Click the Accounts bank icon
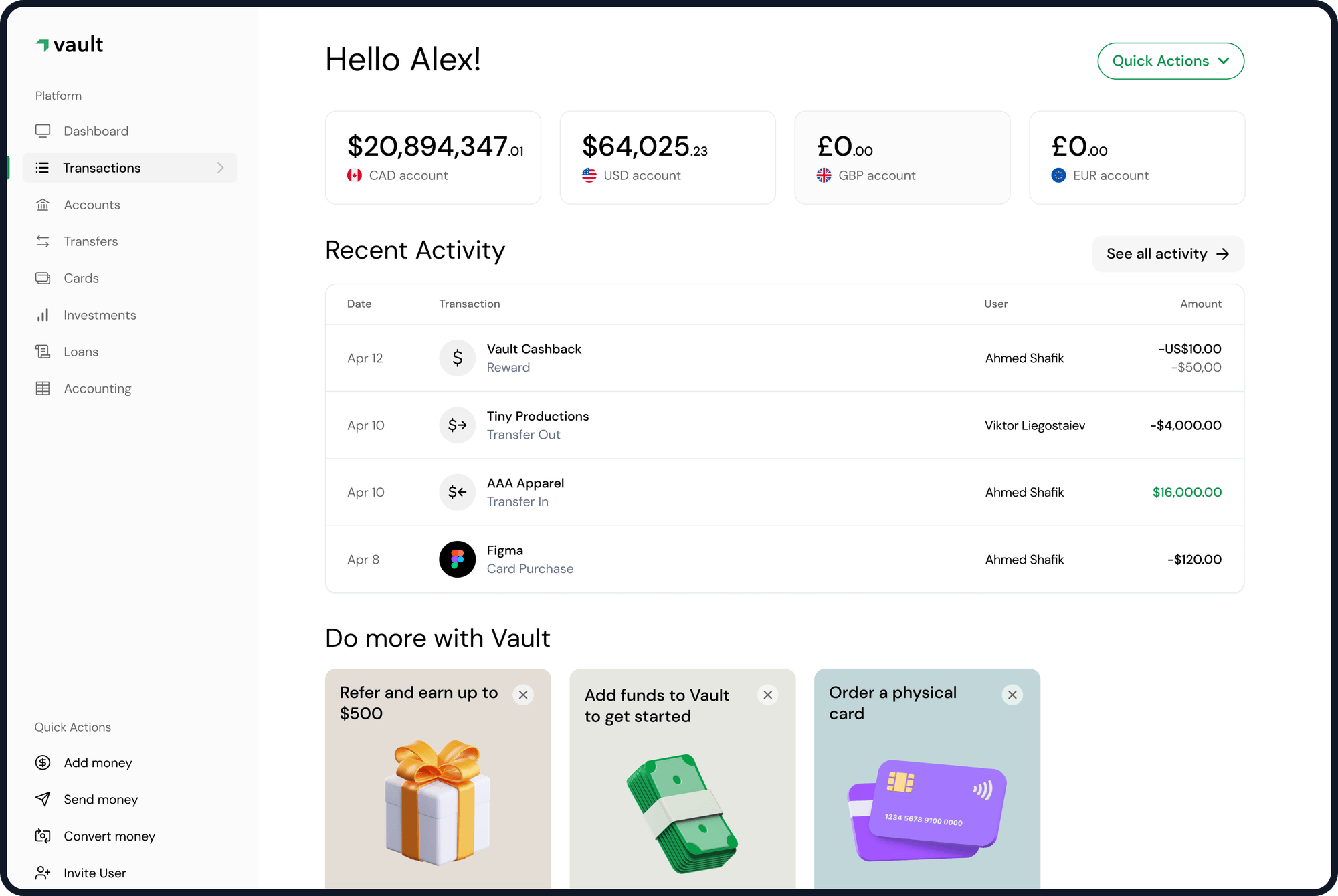This screenshot has width=1338, height=896. point(43,205)
